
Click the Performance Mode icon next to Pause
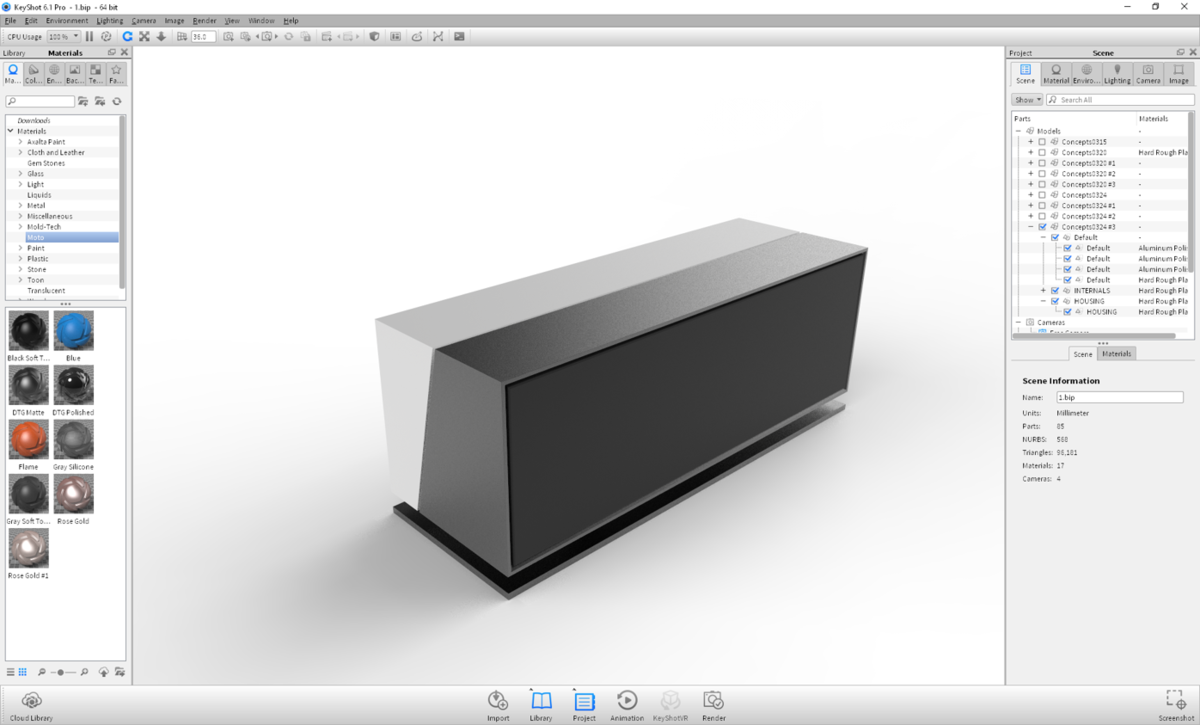106,36
